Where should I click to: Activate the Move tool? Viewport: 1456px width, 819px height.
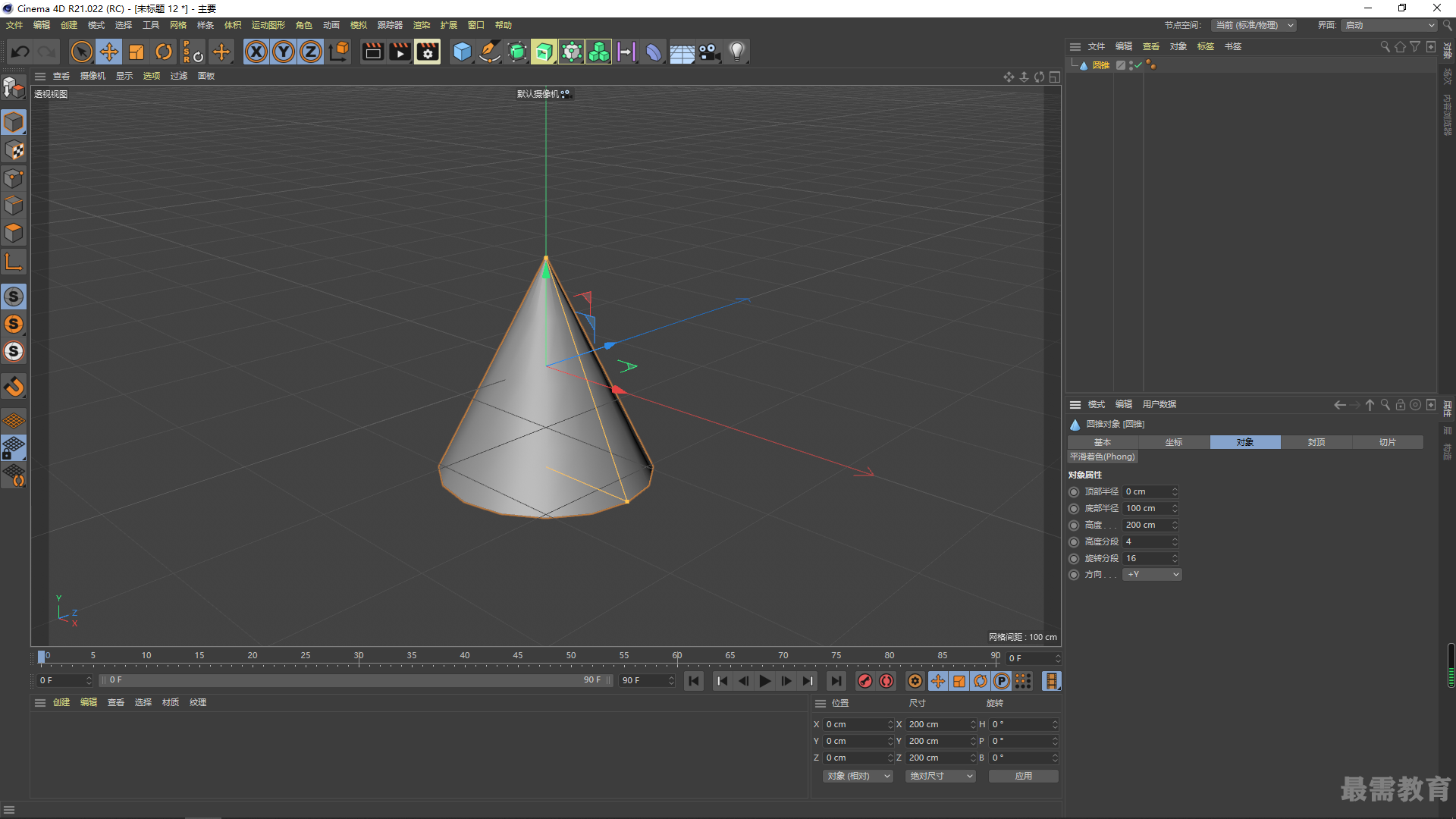[109, 52]
